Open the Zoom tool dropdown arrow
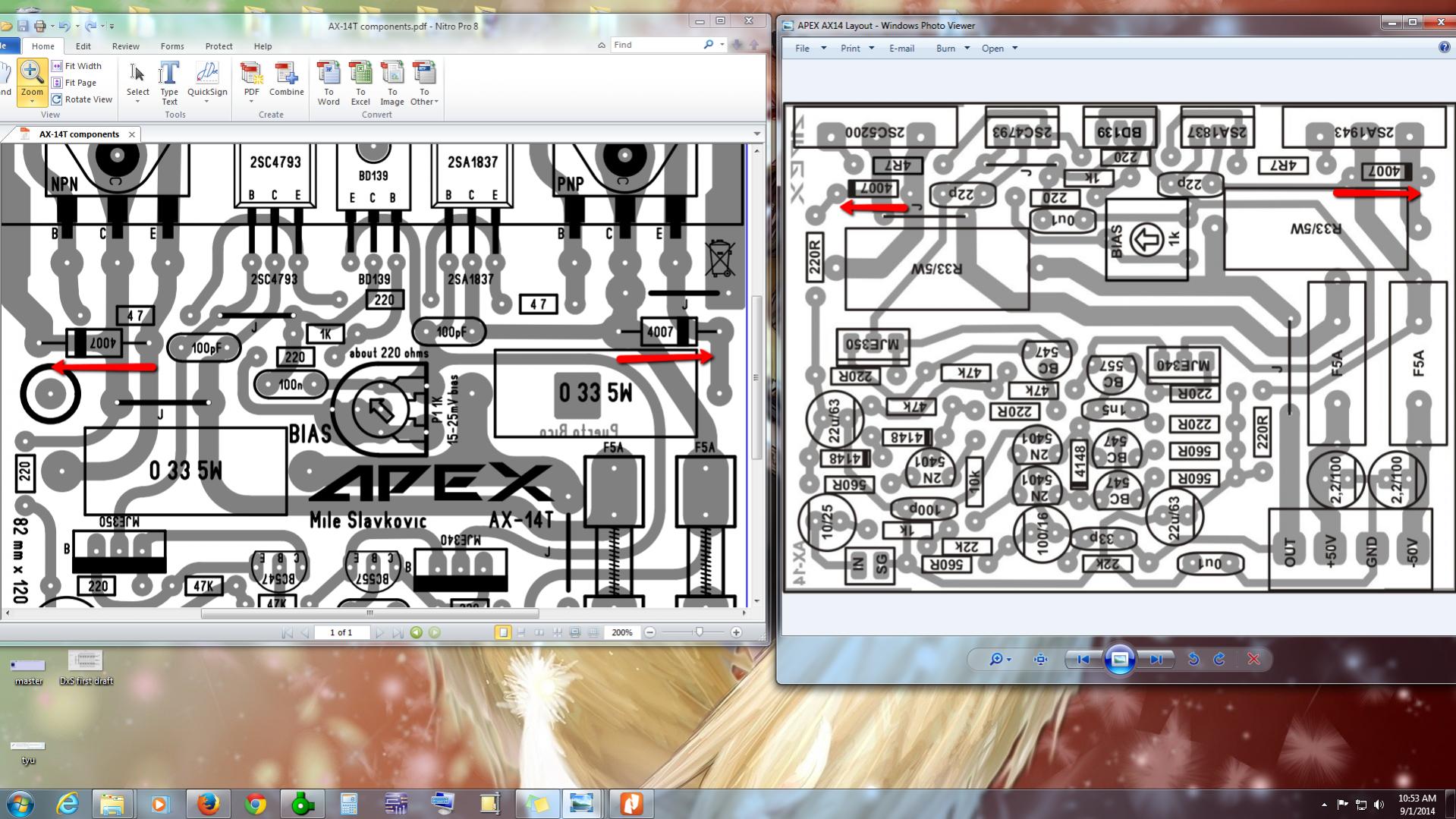 32,102
